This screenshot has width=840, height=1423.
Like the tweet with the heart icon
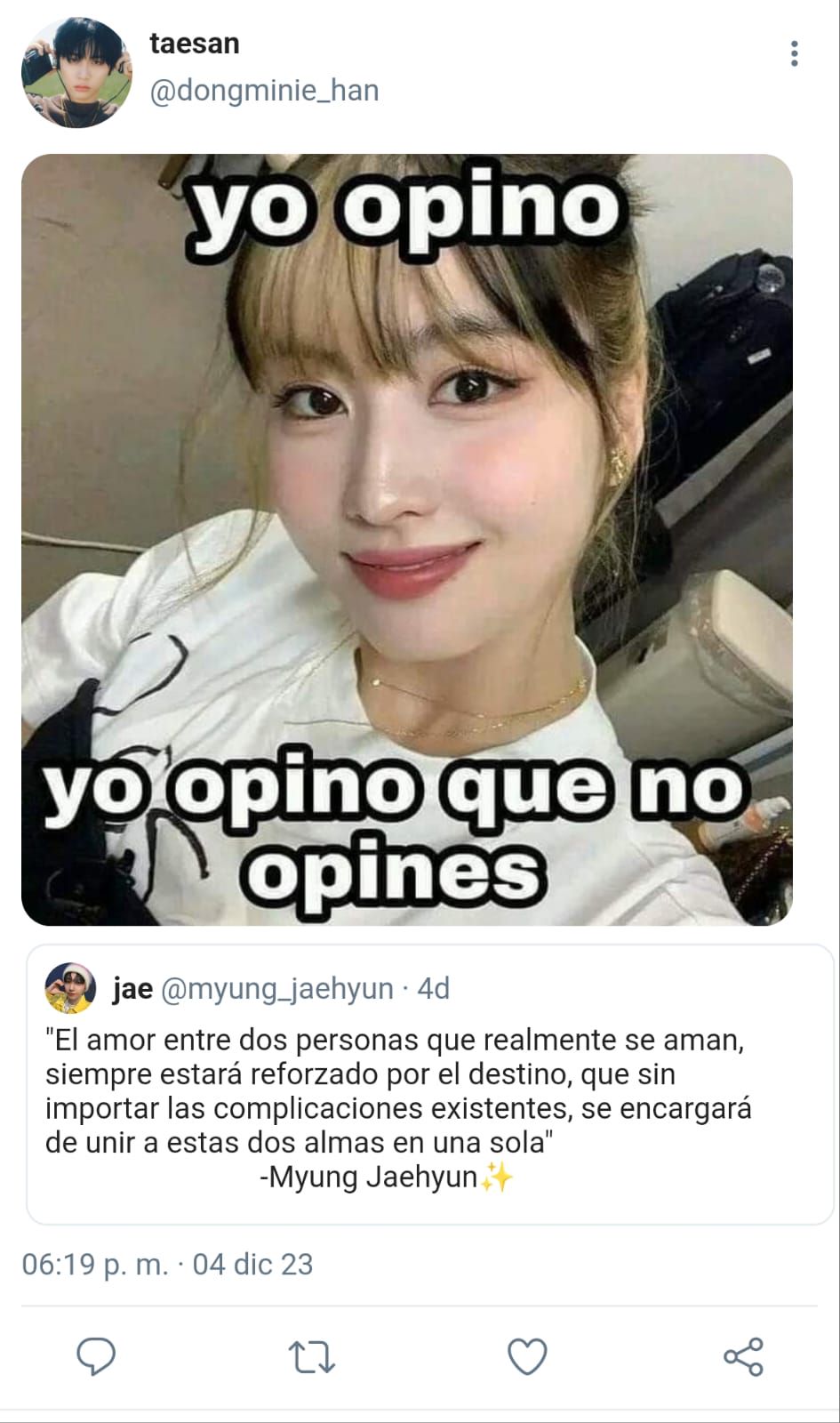(x=527, y=1357)
